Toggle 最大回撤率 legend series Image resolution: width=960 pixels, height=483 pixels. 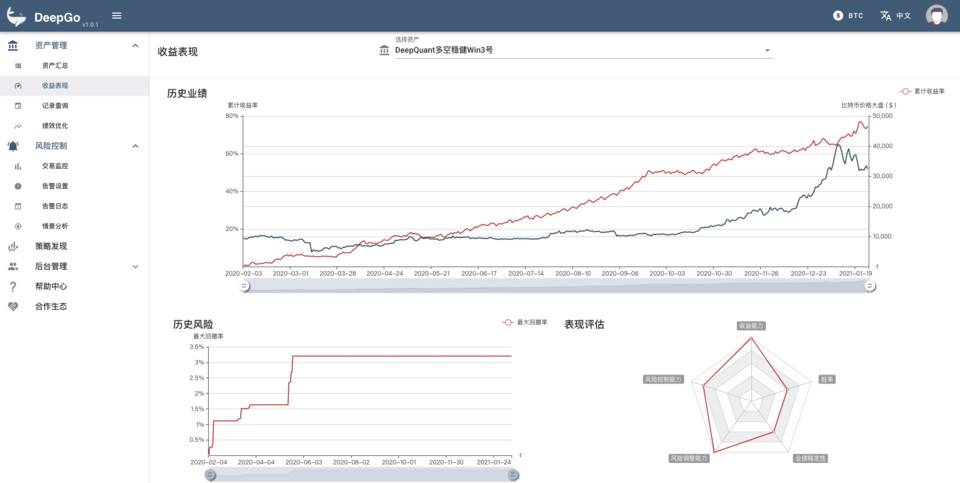[525, 322]
